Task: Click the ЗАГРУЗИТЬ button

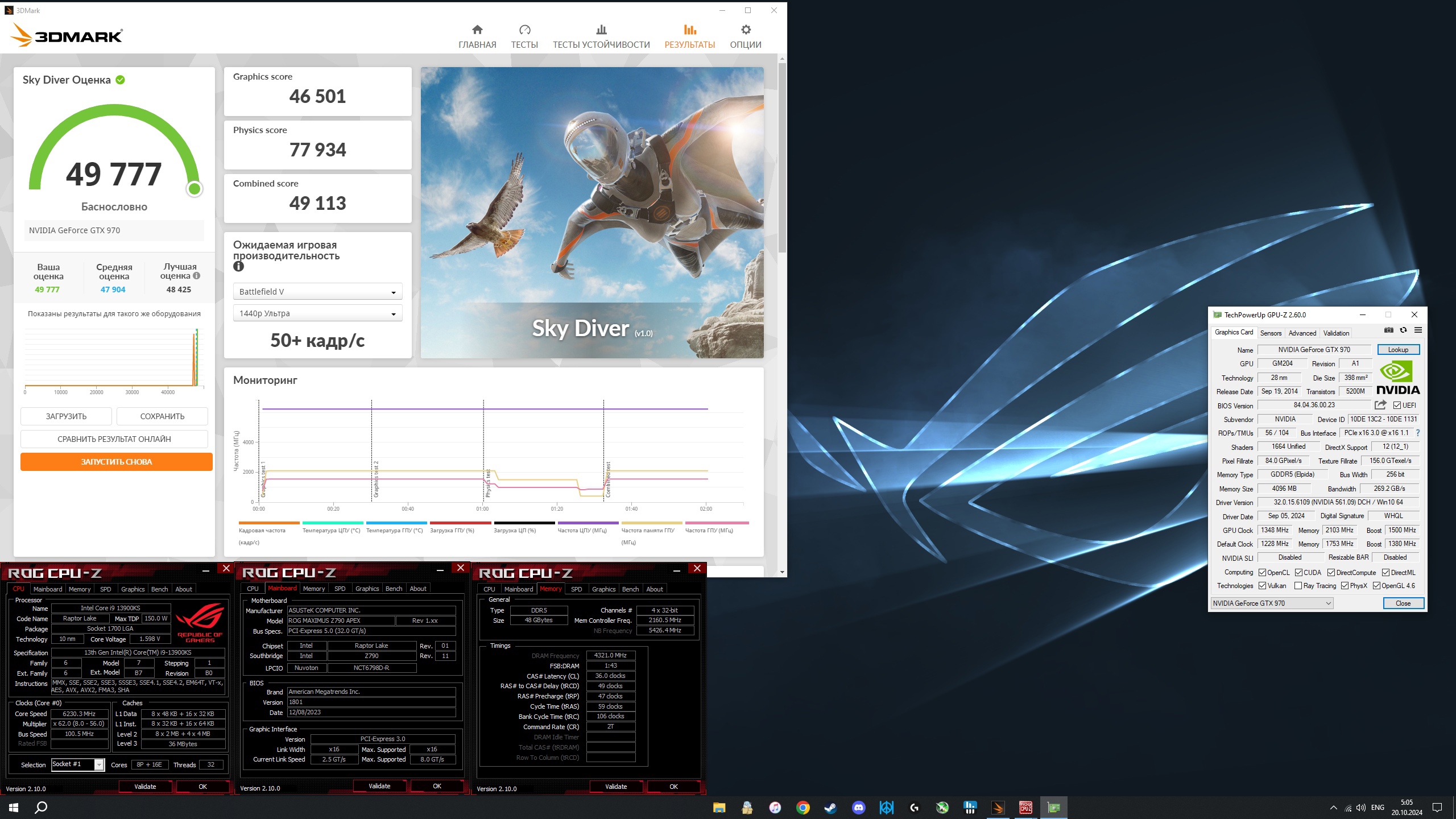Action: pyautogui.click(x=66, y=416)
